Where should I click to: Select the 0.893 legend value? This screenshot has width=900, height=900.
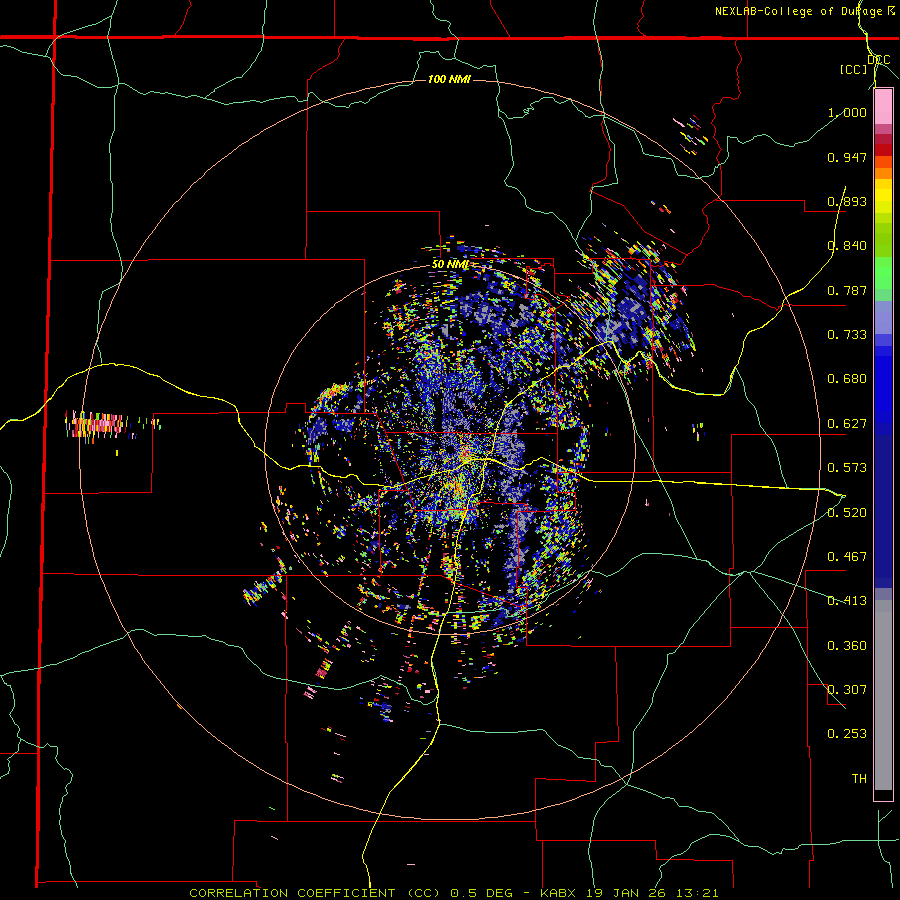click(847, 201)
